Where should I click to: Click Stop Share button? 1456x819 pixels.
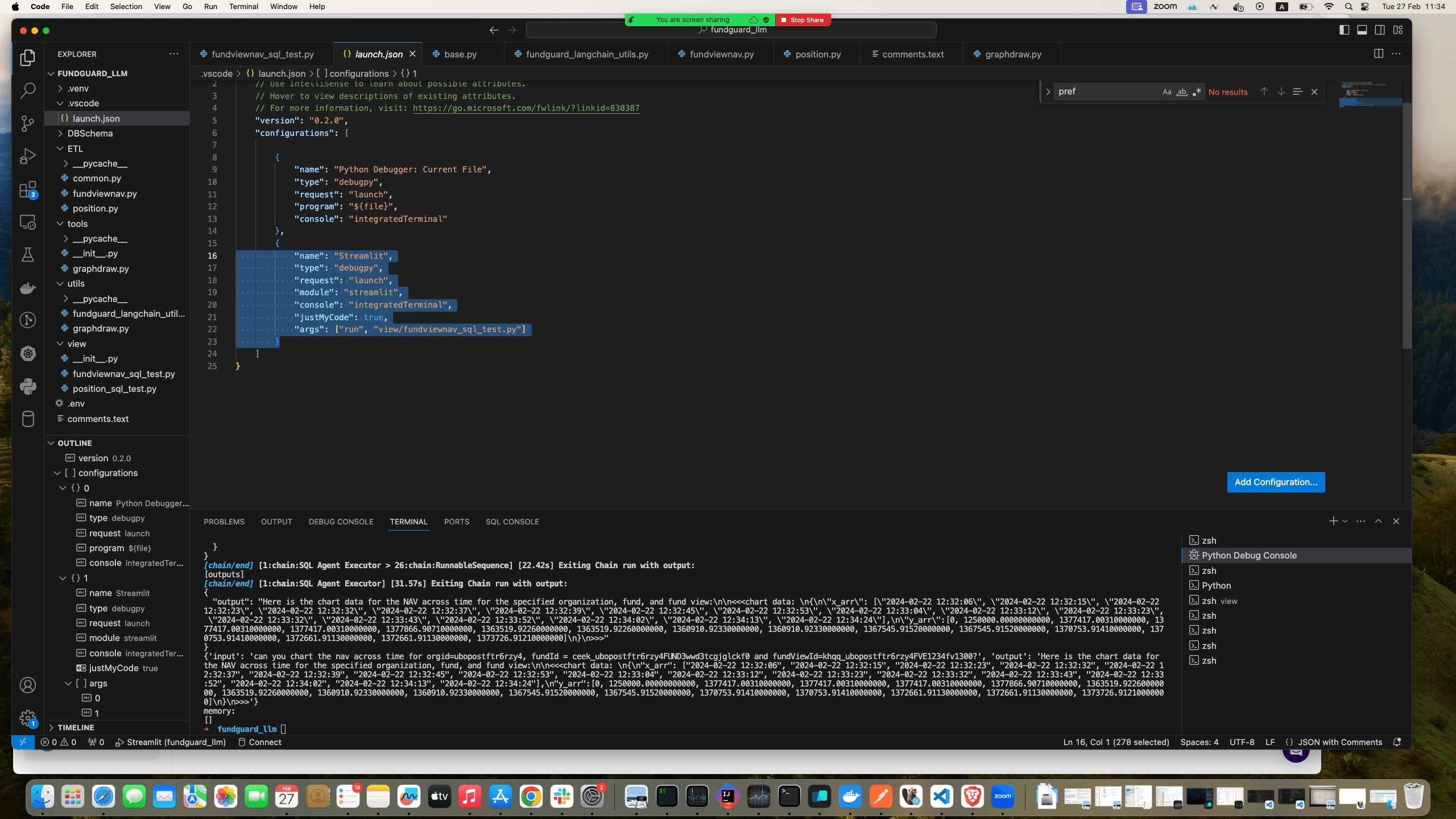point(803,20)
